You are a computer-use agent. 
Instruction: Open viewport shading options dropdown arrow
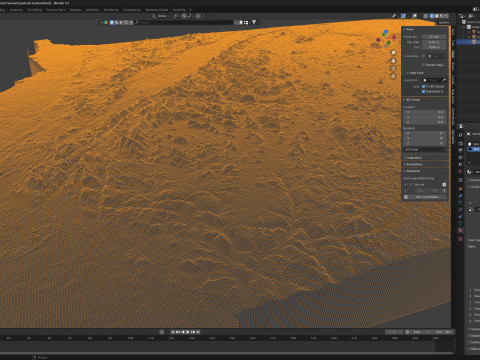[x=451, y=16]
